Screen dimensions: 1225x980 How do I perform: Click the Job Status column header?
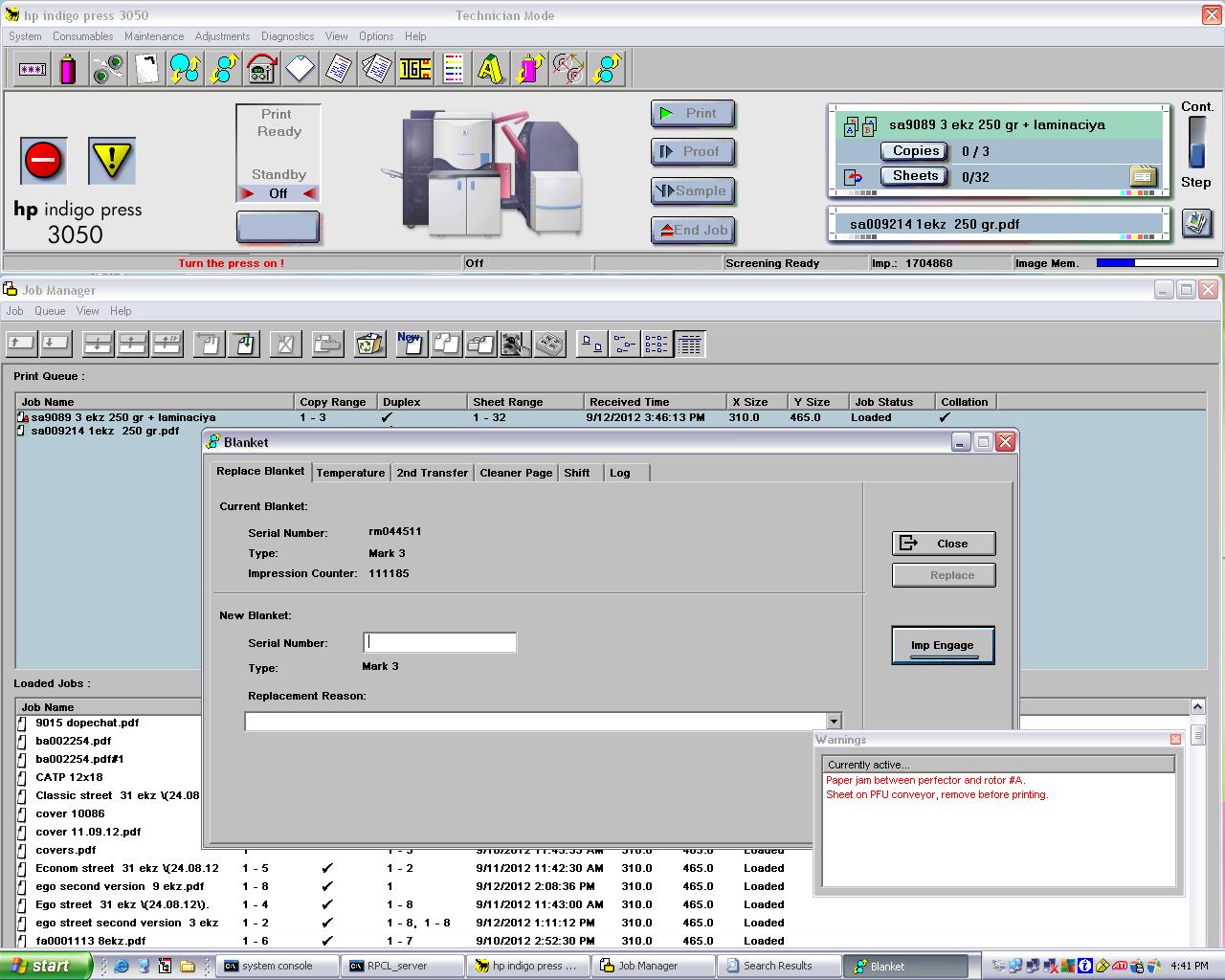(892, 402)
